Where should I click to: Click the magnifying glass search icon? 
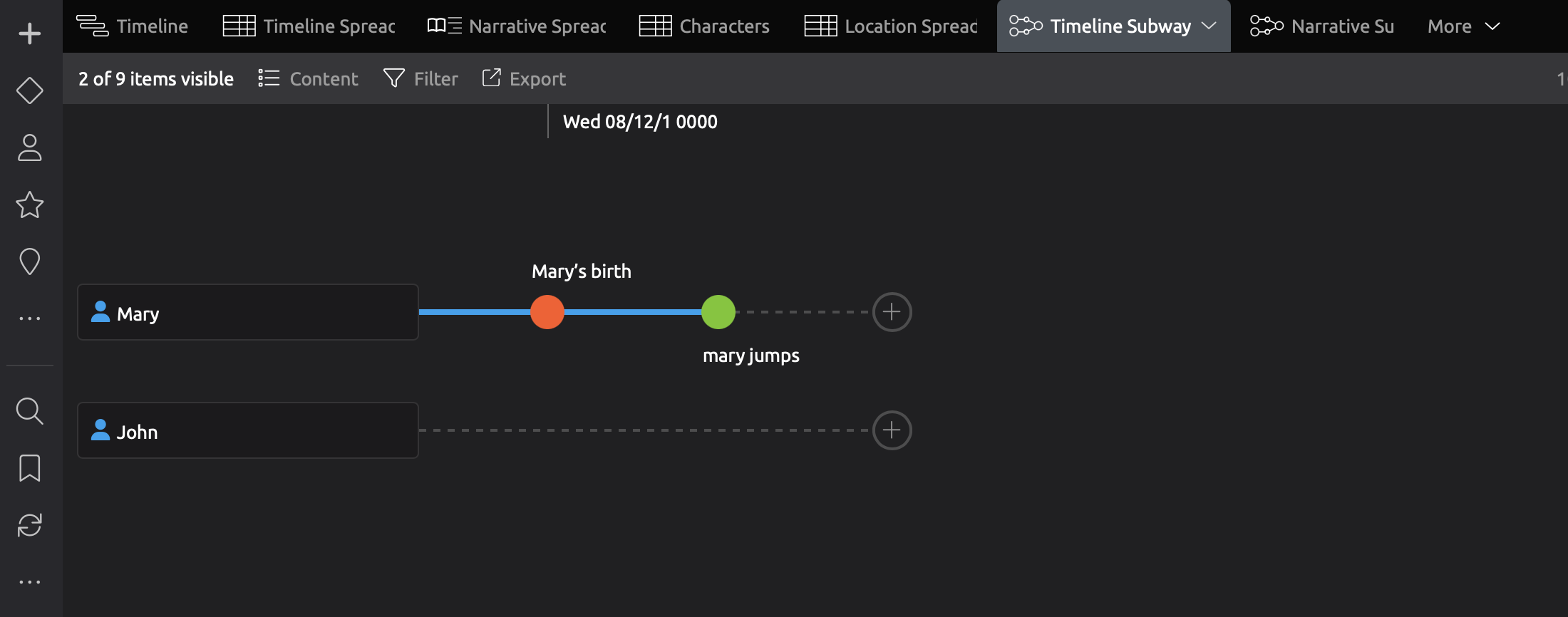29,411
